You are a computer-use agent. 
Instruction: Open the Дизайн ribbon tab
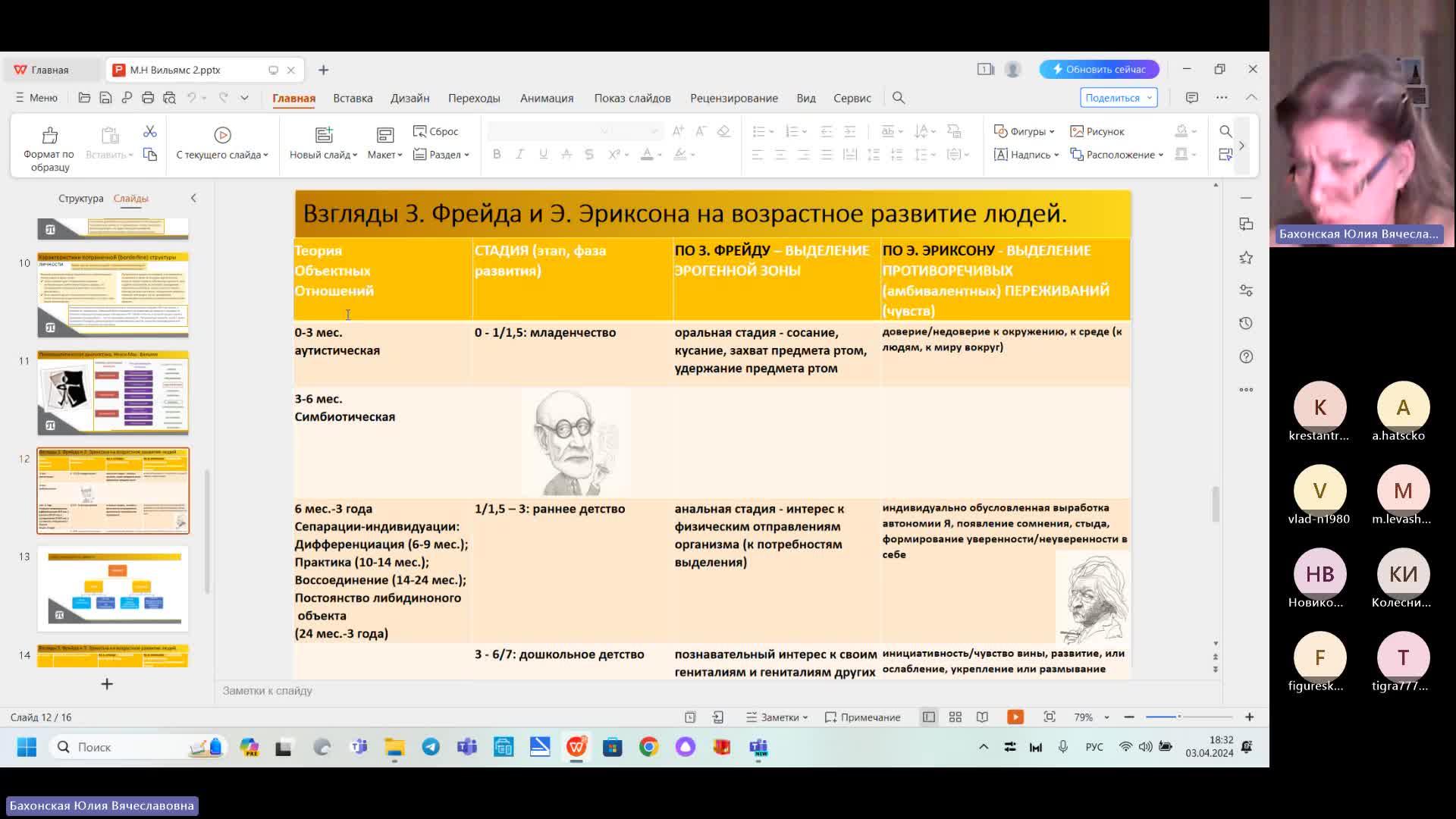pos(410,98)
